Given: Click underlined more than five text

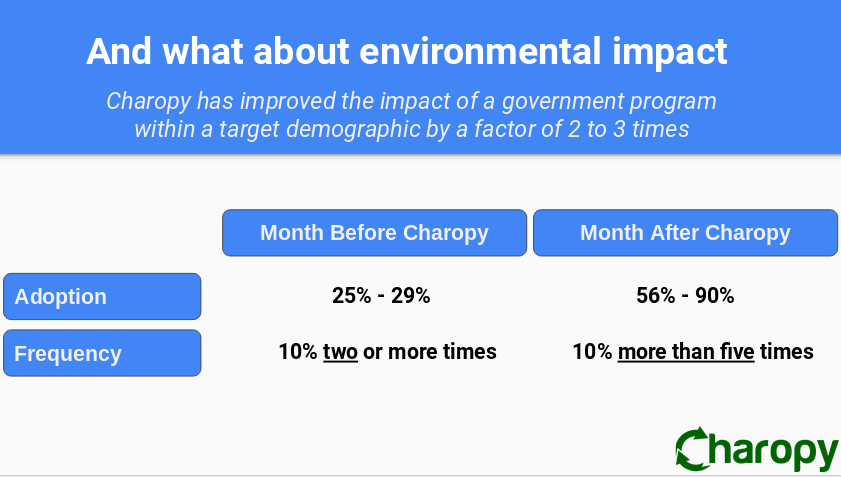Looking at the screenshot, I should coord(686,352).
